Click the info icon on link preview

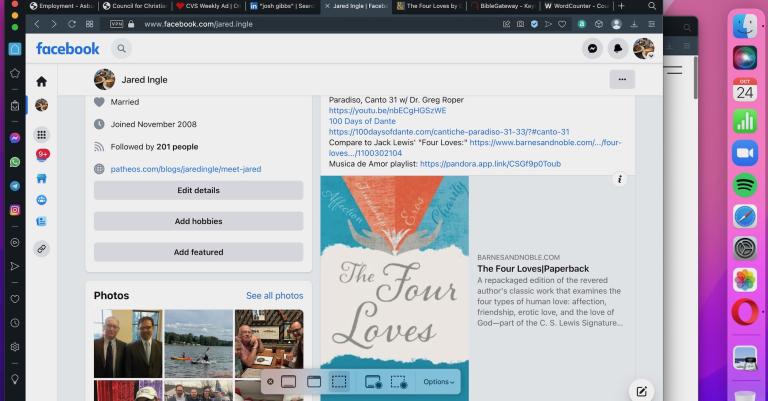coord(620,179)
